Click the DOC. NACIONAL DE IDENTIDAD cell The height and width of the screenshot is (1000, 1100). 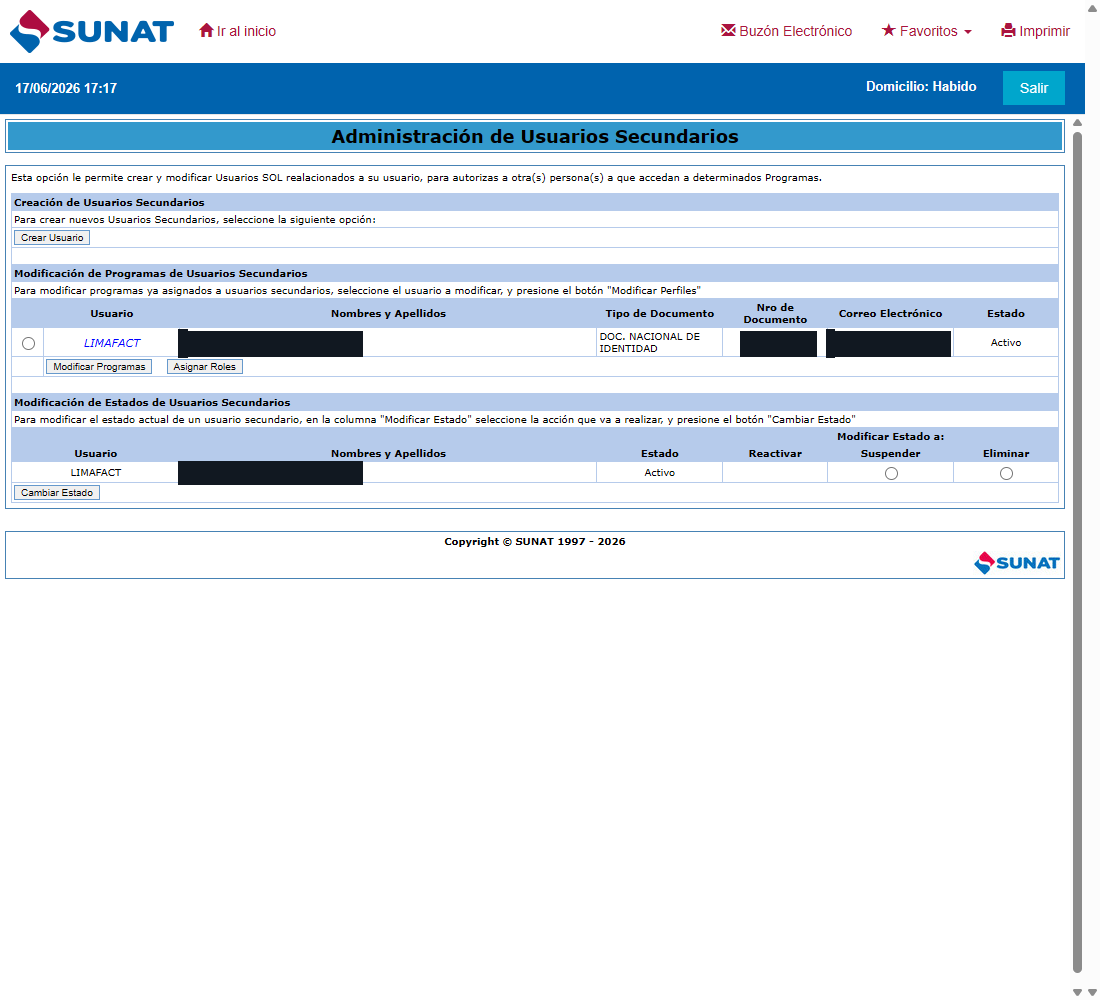[x=659, y=342]
